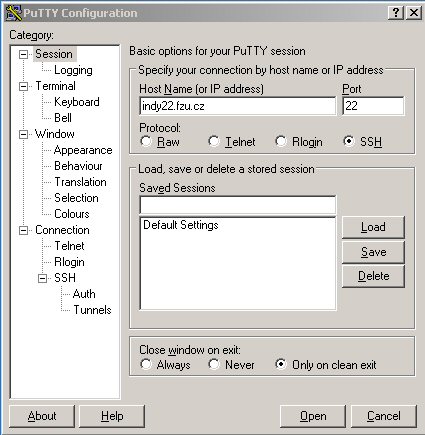Click the PuTTY icon in title bar
This screenshot has height=435, width=425.
coord(13,13)
